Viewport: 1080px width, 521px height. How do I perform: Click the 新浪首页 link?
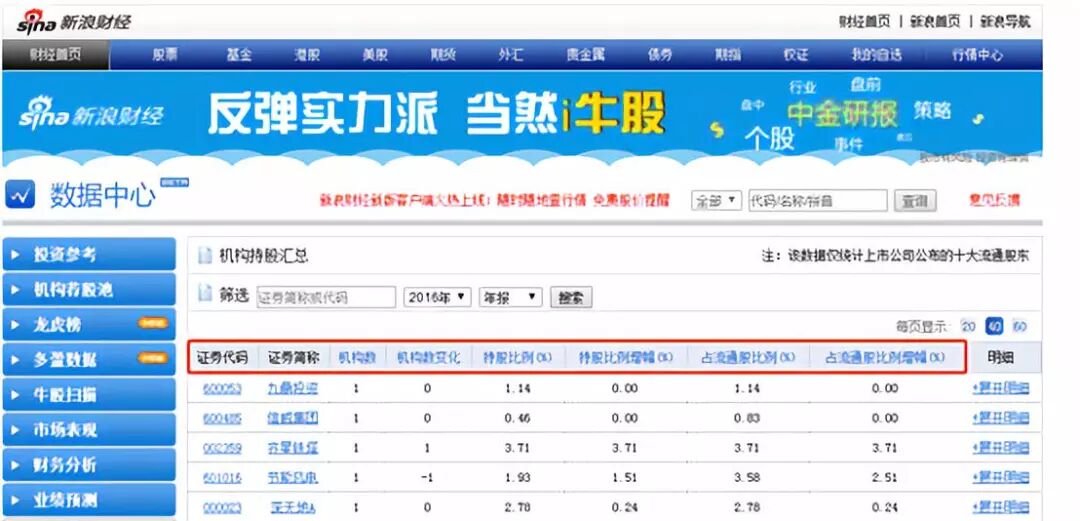coord(935,21)
